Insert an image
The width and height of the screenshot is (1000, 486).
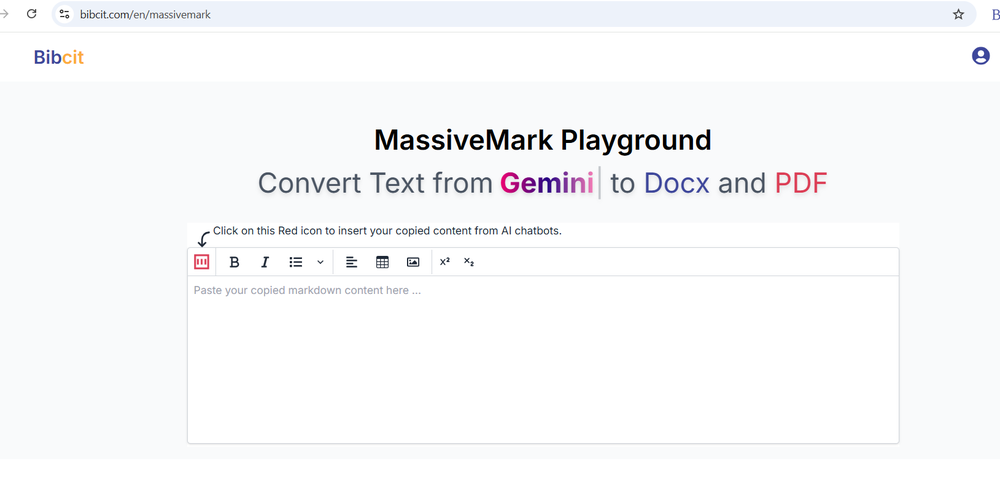(413, 262)
